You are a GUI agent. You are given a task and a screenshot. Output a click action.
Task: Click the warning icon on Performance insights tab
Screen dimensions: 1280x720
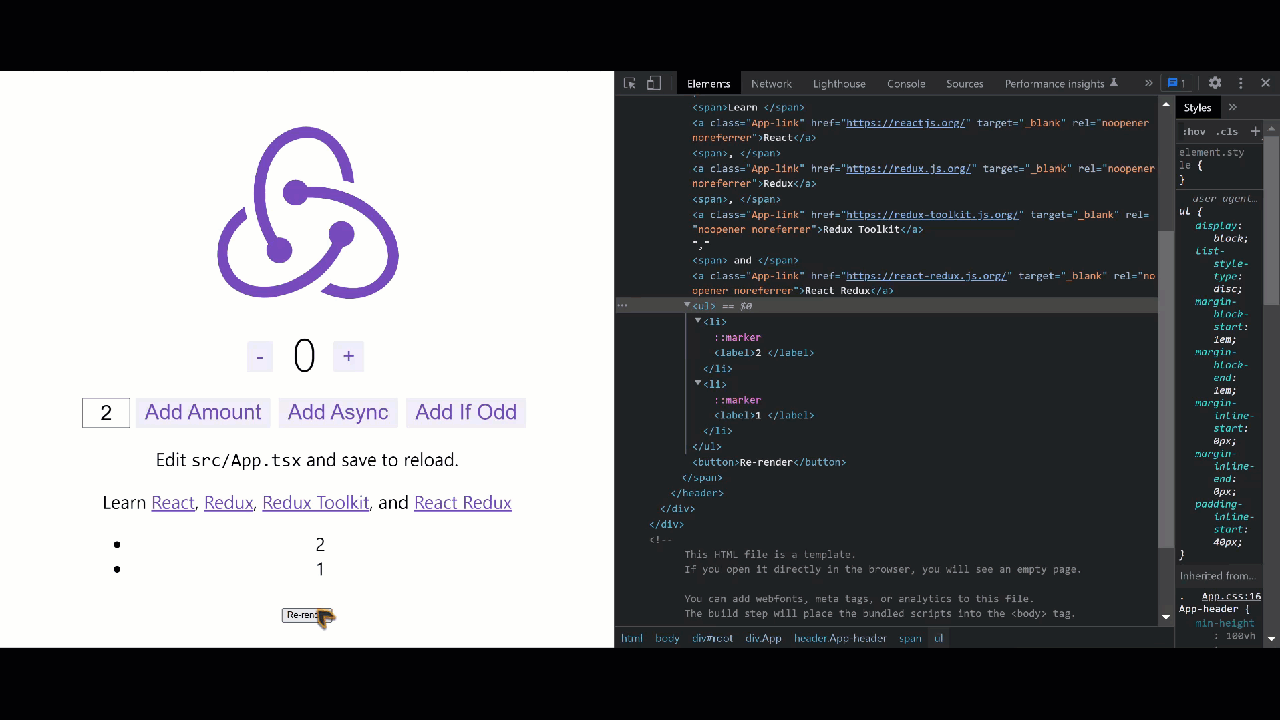(x=1113, y=84)
